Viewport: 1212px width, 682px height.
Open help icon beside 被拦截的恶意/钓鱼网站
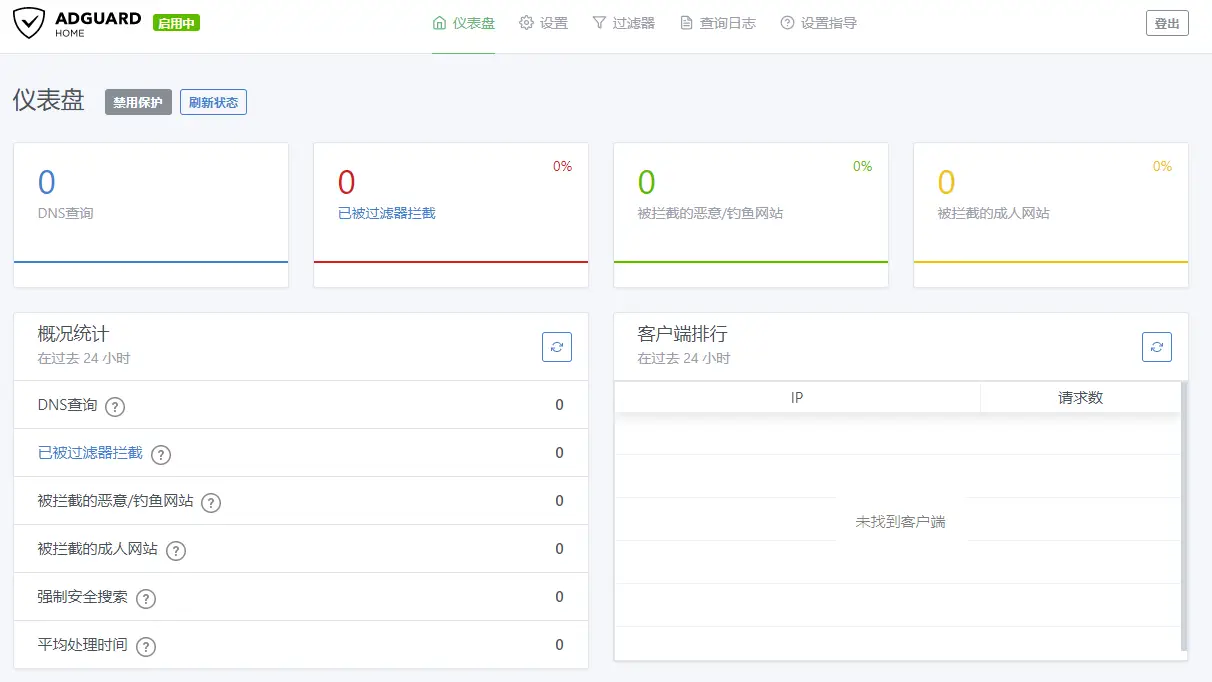(x=211, y=502)
